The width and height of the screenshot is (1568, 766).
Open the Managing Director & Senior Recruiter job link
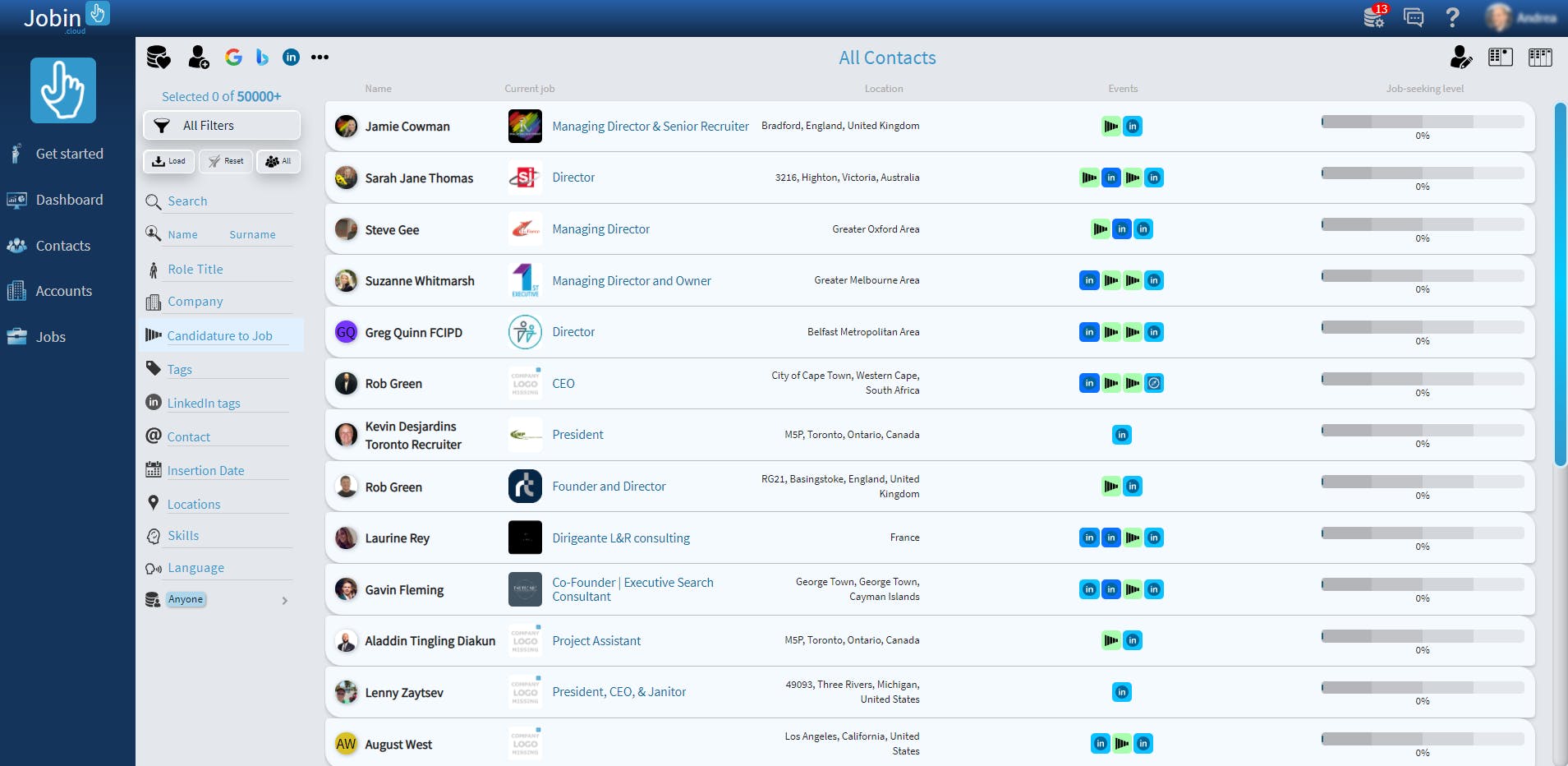point(651,127)
